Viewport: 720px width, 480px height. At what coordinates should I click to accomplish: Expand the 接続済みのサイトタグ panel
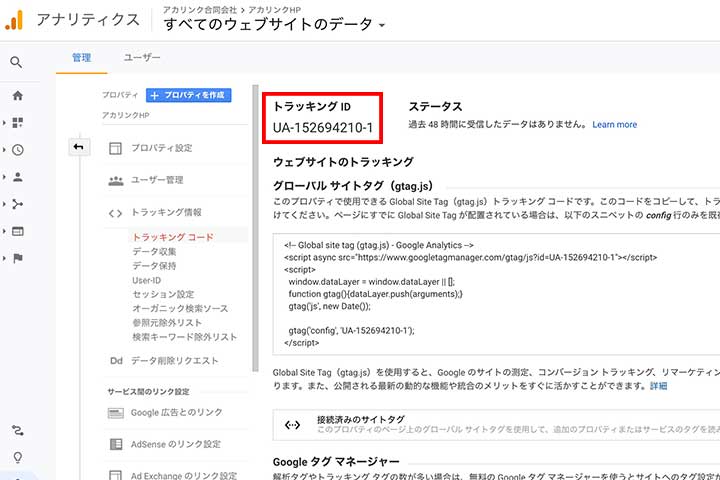496,425
